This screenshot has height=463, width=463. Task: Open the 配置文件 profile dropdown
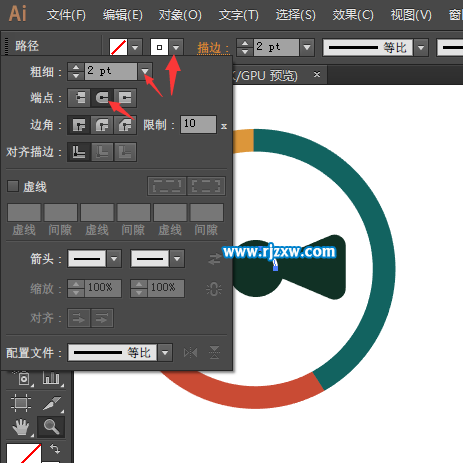pyautogui.click(x=165, y=353)
